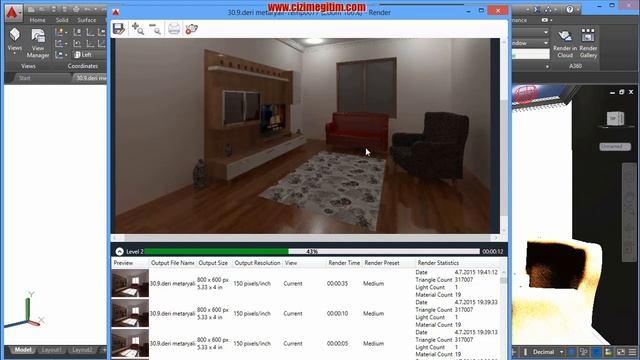Viewport: 640px width, 360px height.
Task: Sort by the Render Time column header
Action: coord(344,263)
